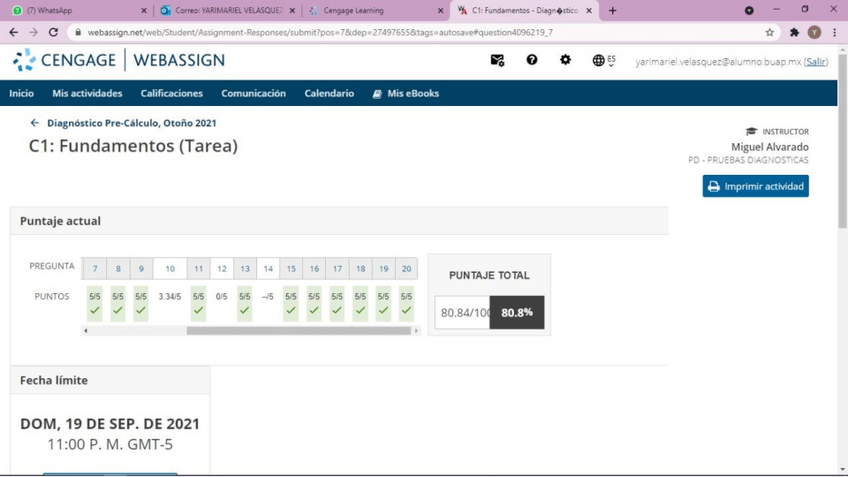The width and height of the screenshot is (848, 477).
Task: Open Calendario in the navigation bar
Action: pos(329,94)
